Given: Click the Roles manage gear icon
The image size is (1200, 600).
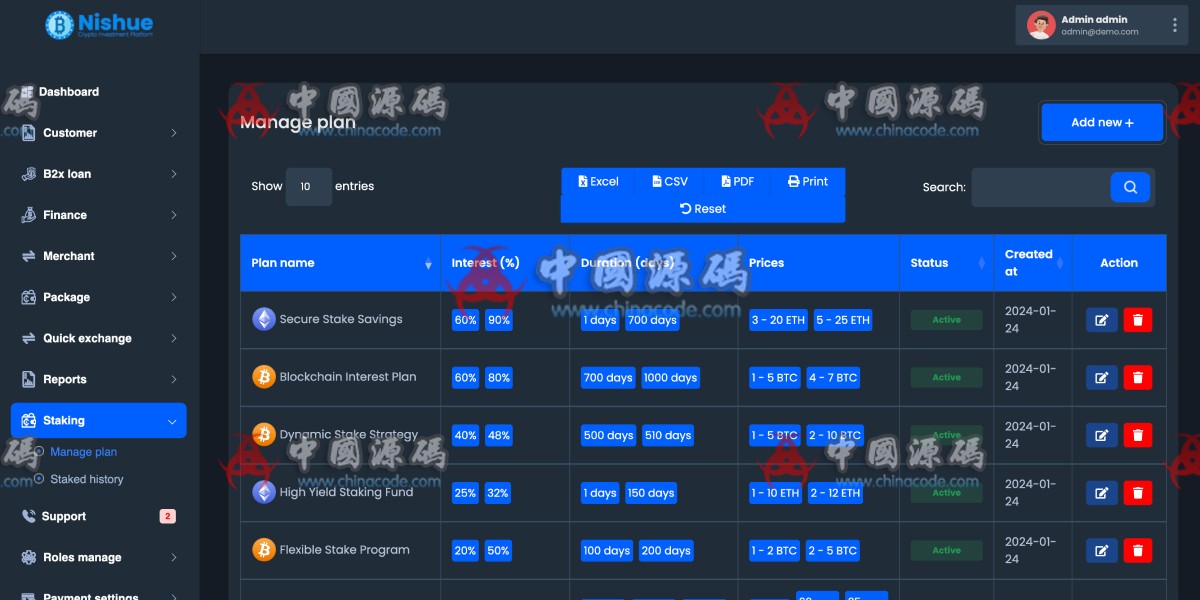Looking at the screenshot, I should (x=26, y=557).
